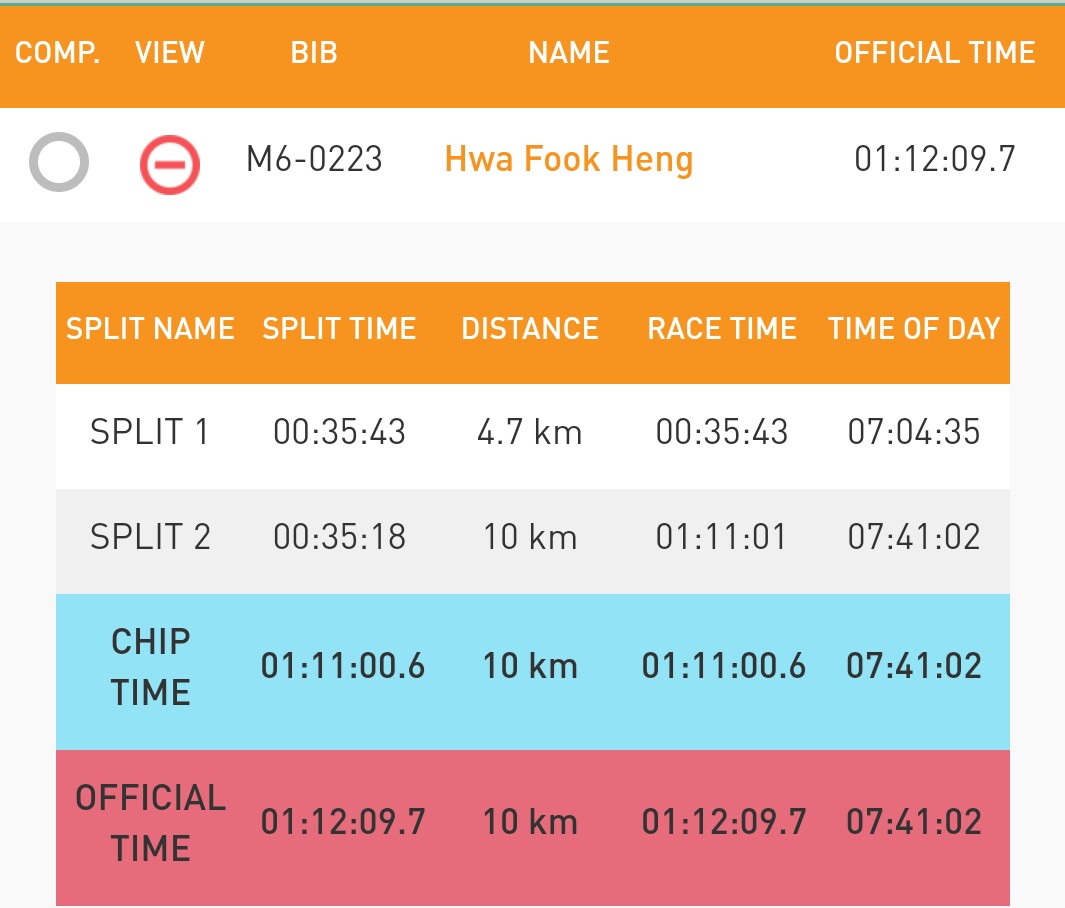Image resolution: width=1065 pixels, height=908 pixels.
Task: Select compare radio circle for M6-0223
Action: 59,162
